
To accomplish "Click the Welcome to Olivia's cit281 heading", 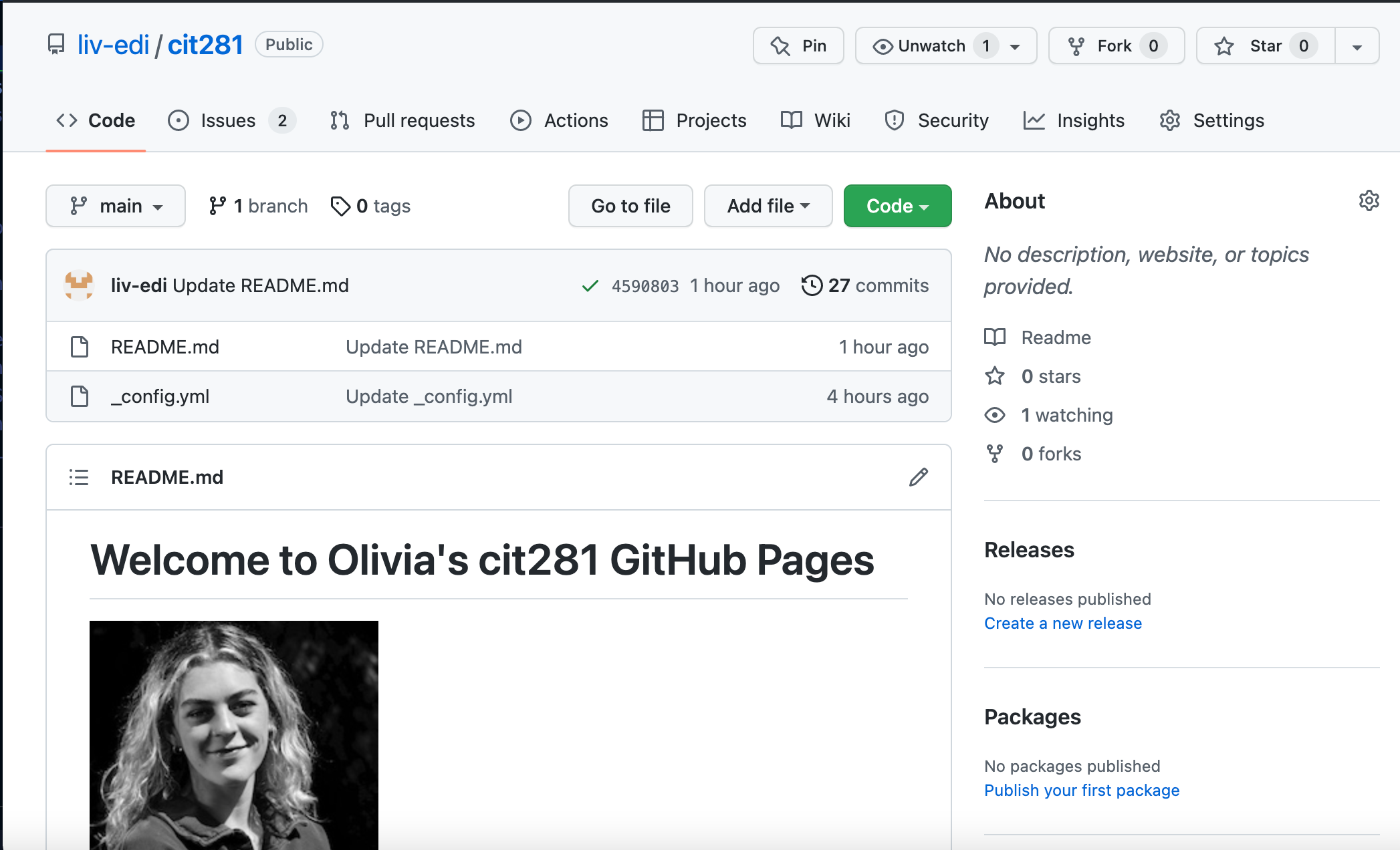I will (482, 560).
